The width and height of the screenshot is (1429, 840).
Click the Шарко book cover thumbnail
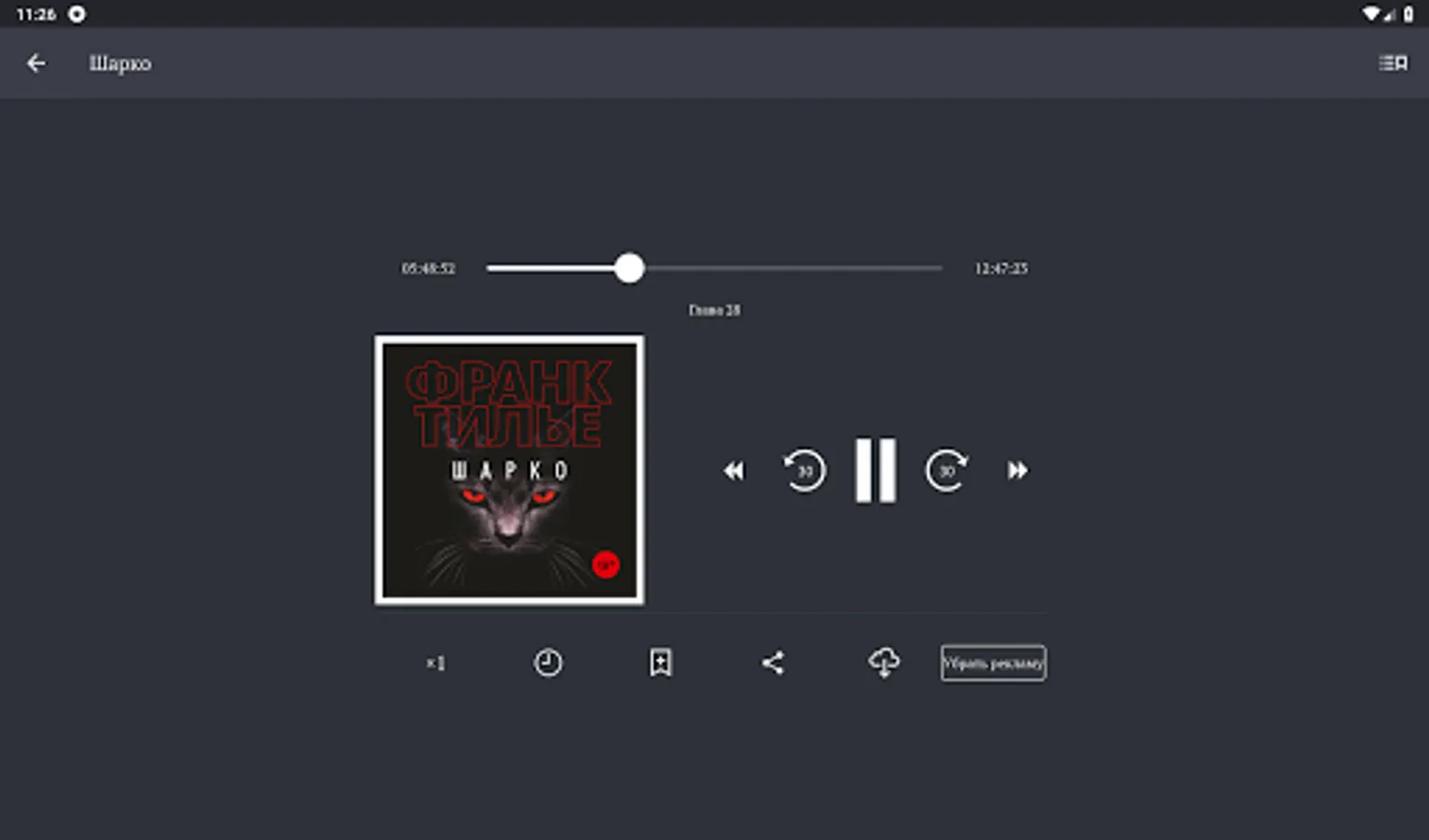510,470
